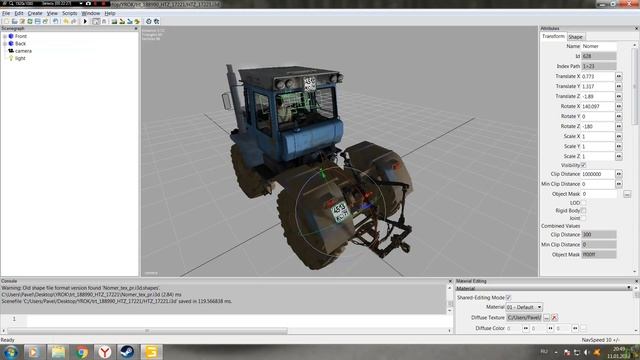Open the Create menu
The image size is (640, 360).
(x=35, y=13)
